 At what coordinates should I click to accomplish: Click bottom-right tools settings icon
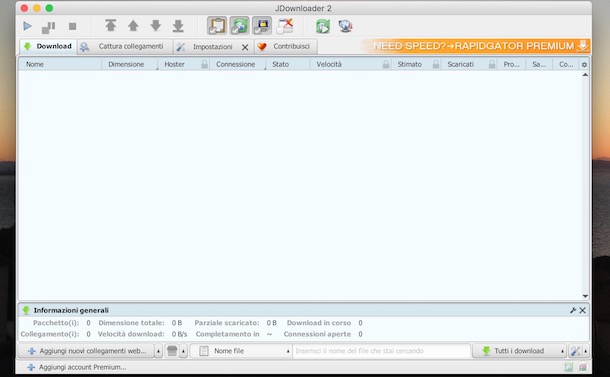(x=575, y=351)
